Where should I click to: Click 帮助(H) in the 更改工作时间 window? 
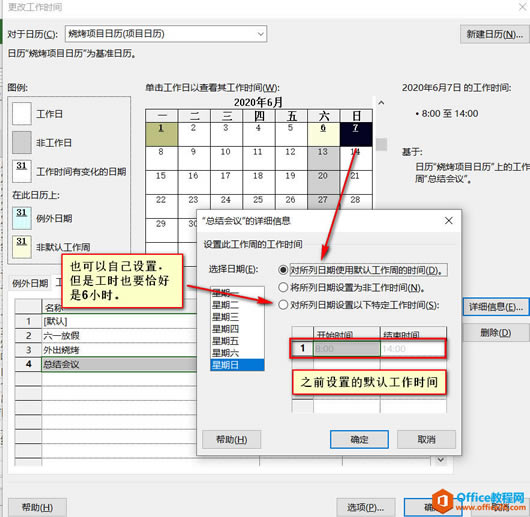point(37,508)
